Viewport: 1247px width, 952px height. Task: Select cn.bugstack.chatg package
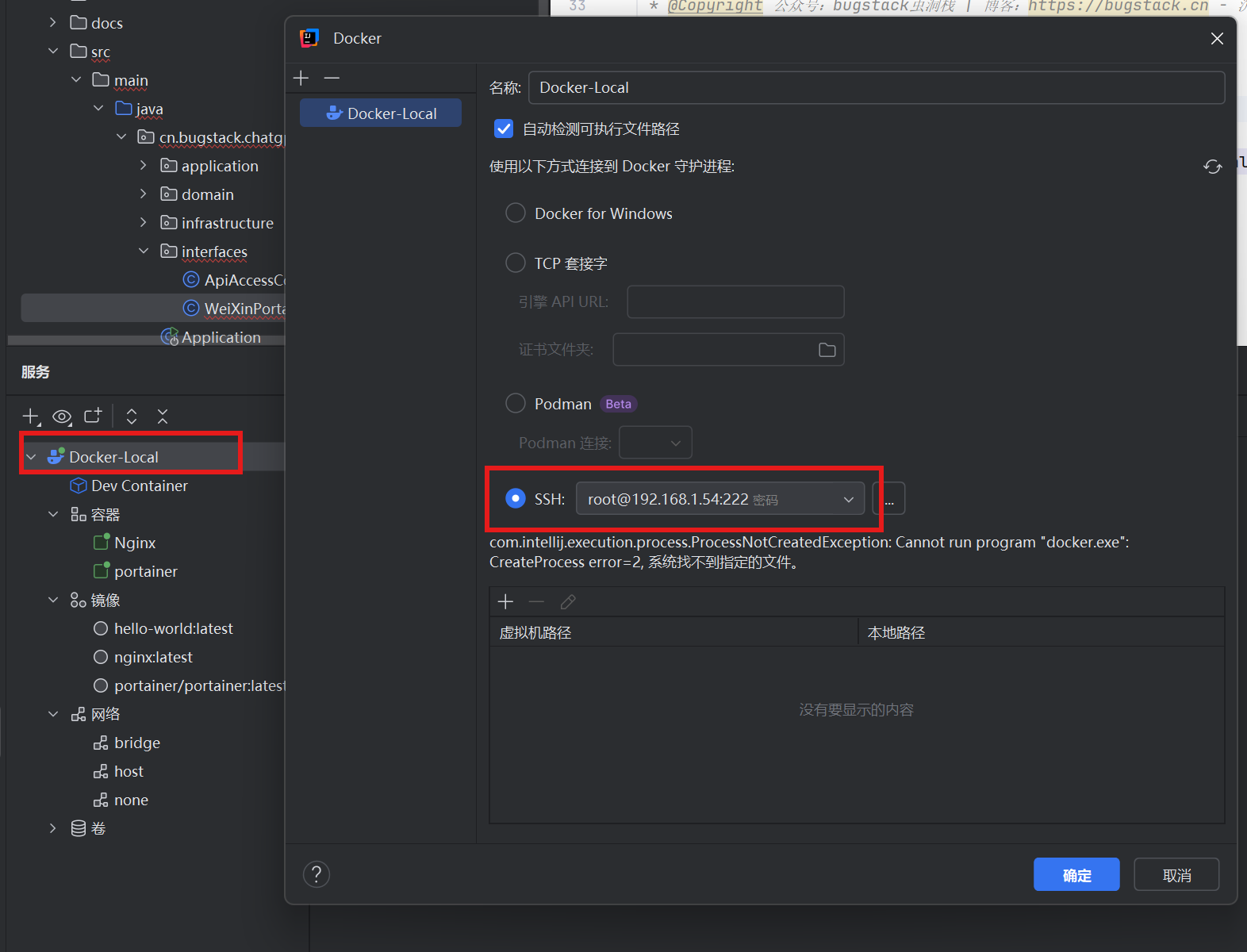pyautogui.click(x=211, y=137)
